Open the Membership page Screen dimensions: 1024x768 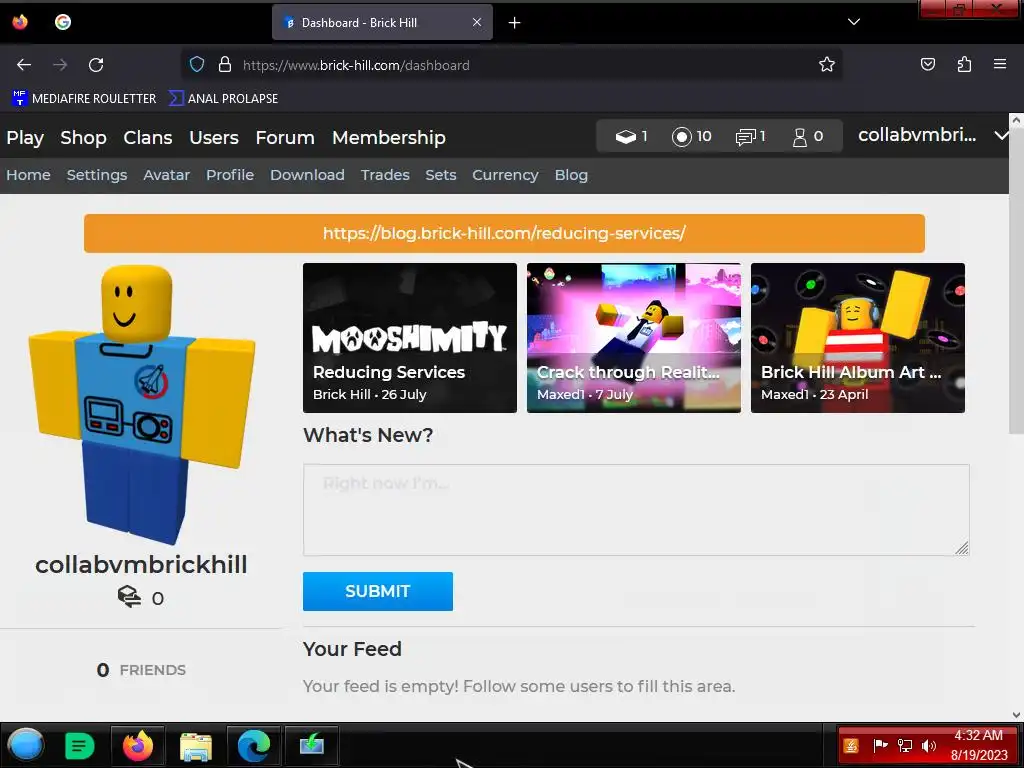(389, 138)
